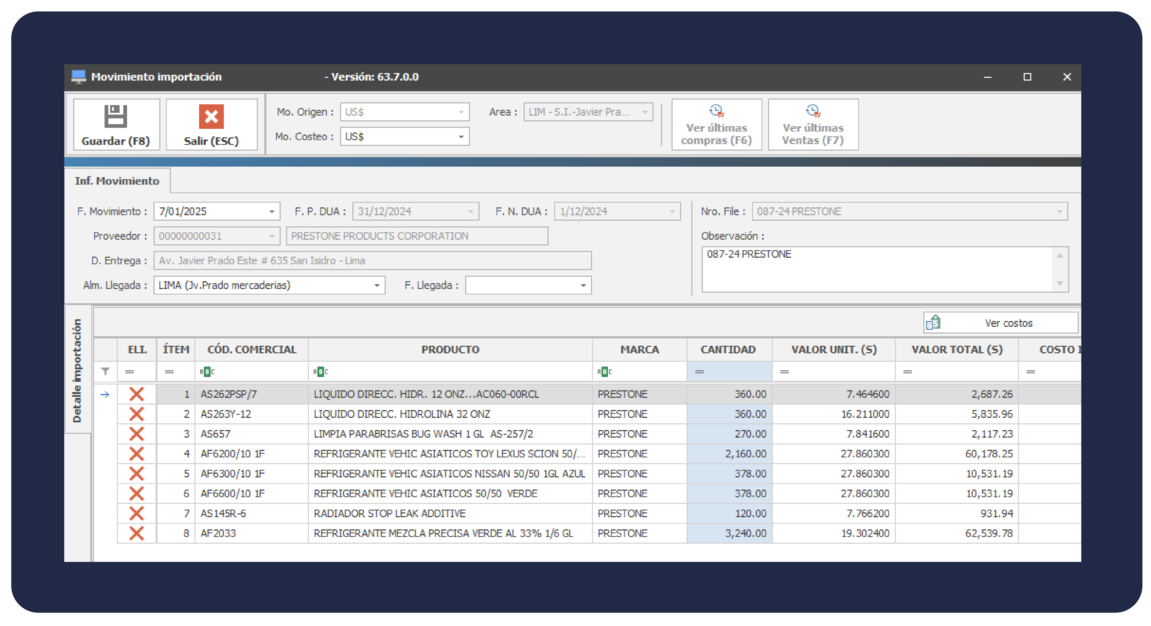Expand the Mo. Costeo currency dropdown
Viewport: 1151px width, 626px height.
[x=461, y=137]
